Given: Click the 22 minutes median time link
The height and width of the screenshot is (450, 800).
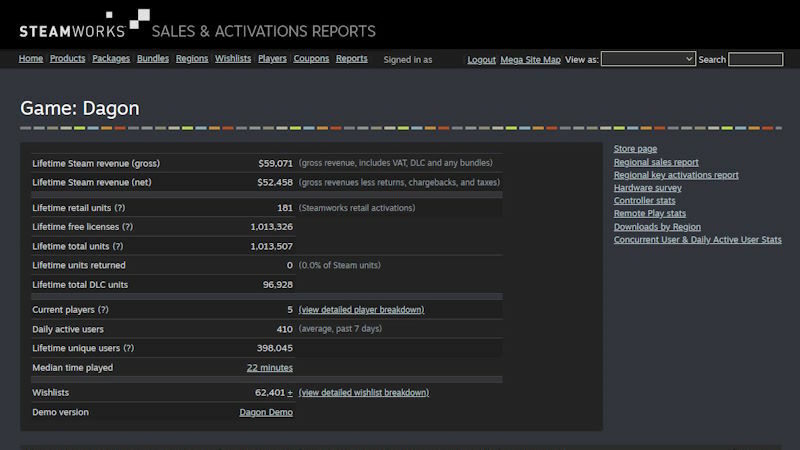Looking at the screenshot, I should coord(269,368).
